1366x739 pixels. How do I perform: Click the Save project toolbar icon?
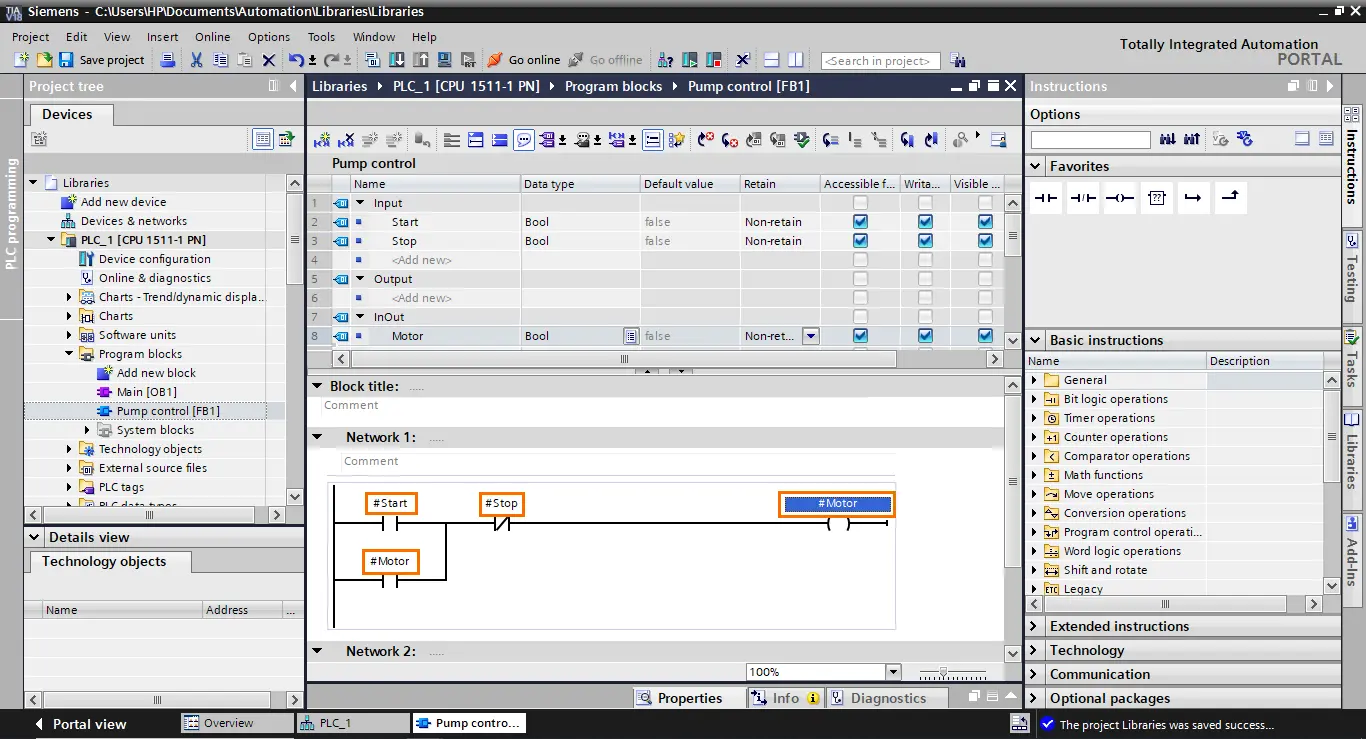[66, 60]
